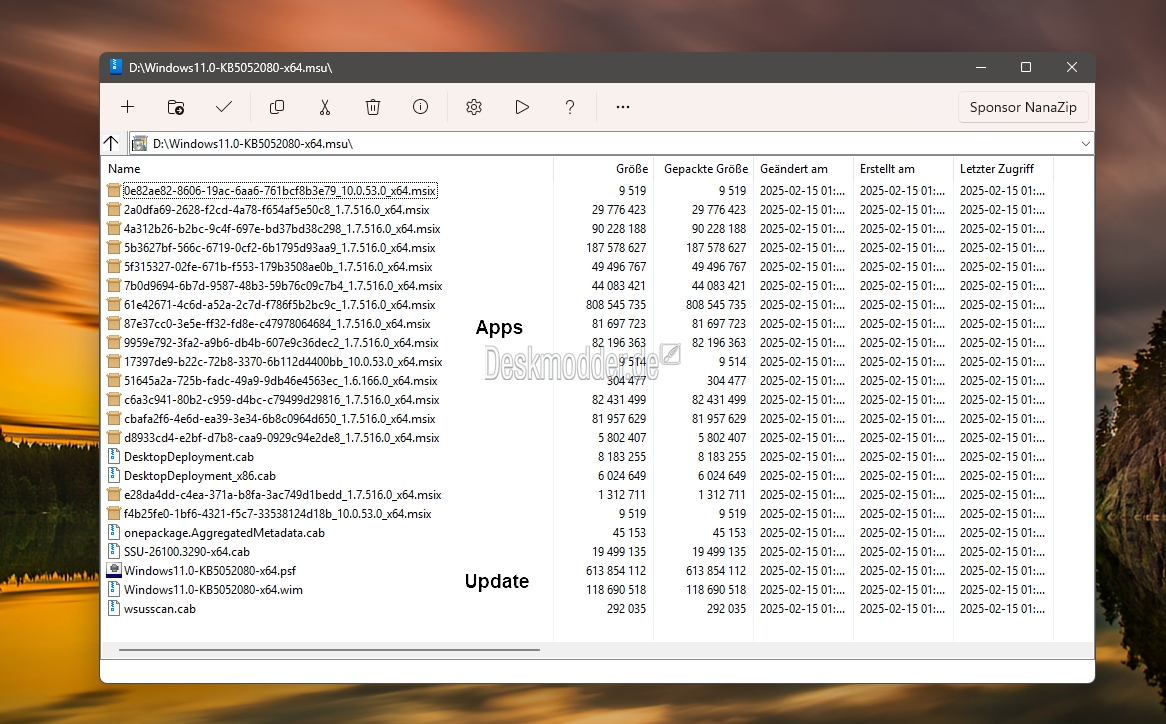This screenshot has height=724, width=1166.
Task: Click size value 45 153 in Größe column
Action: (x=629, y=532)
